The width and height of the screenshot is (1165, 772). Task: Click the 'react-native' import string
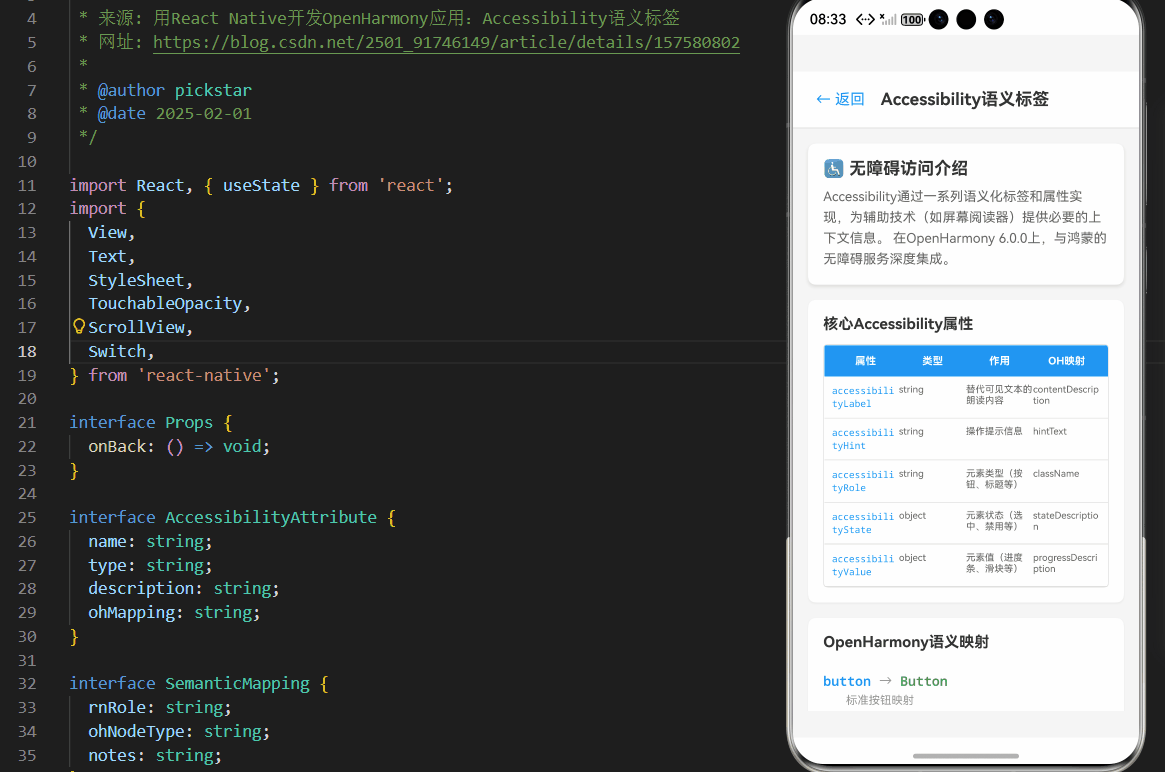[x=204, y=375]
